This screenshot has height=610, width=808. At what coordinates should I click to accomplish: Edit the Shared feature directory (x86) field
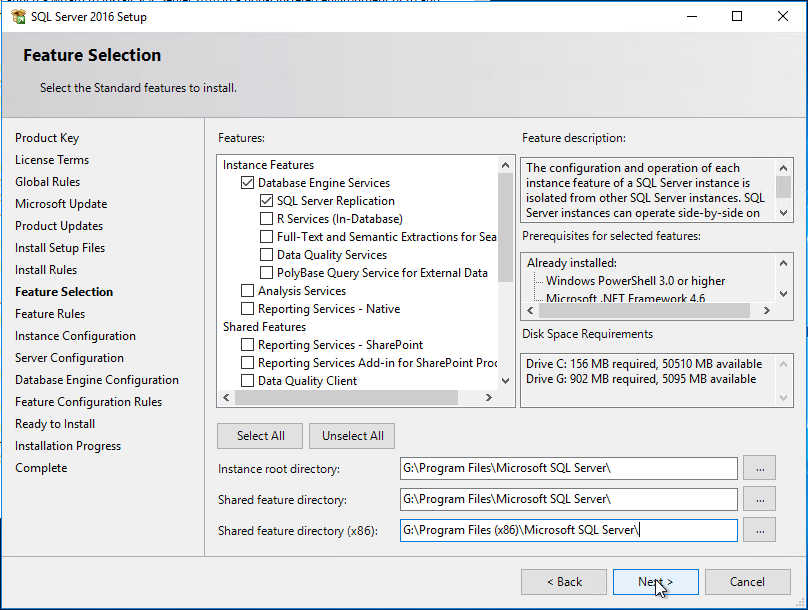coord(568,530)
